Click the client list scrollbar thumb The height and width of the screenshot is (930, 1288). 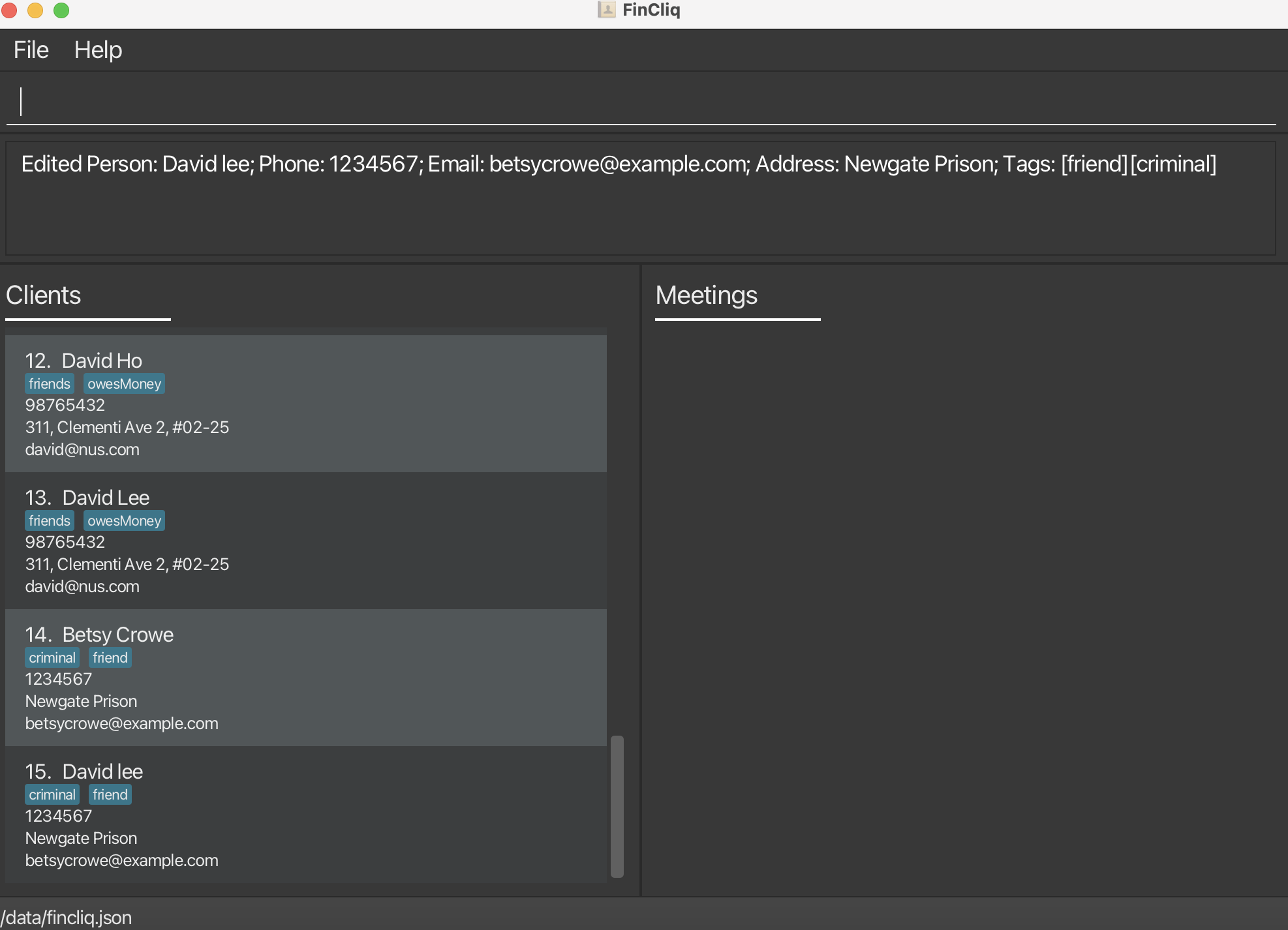coord(617,806)
